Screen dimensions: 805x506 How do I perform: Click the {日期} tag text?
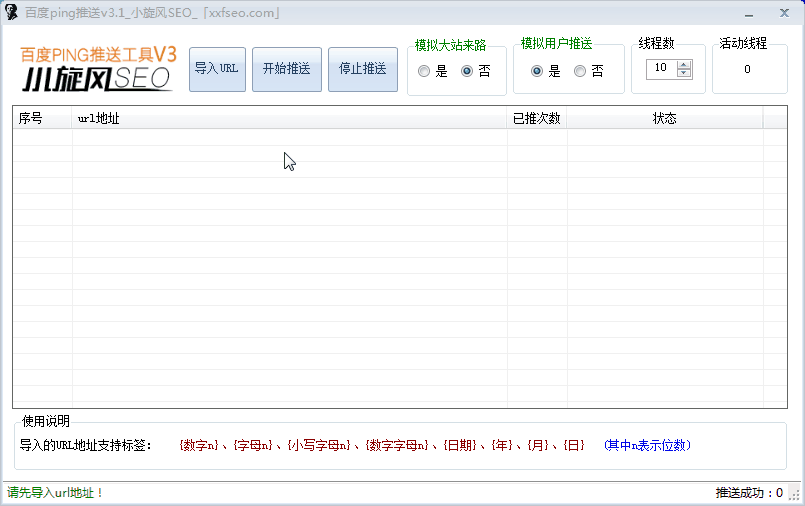coord(460,445)
